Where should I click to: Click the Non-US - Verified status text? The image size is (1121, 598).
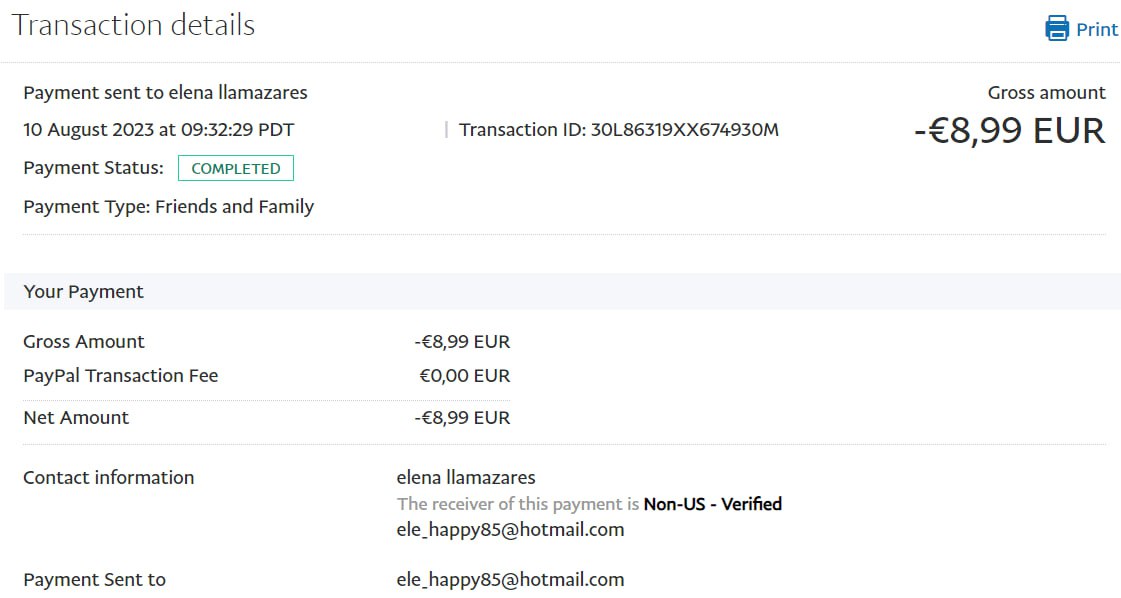tap(712, 504)
